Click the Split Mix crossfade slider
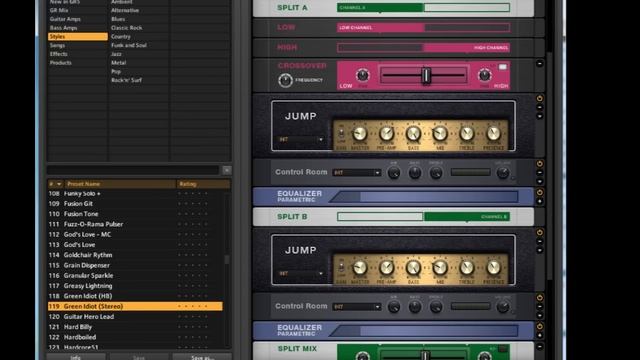640x360 pixels. coord(424,355)
